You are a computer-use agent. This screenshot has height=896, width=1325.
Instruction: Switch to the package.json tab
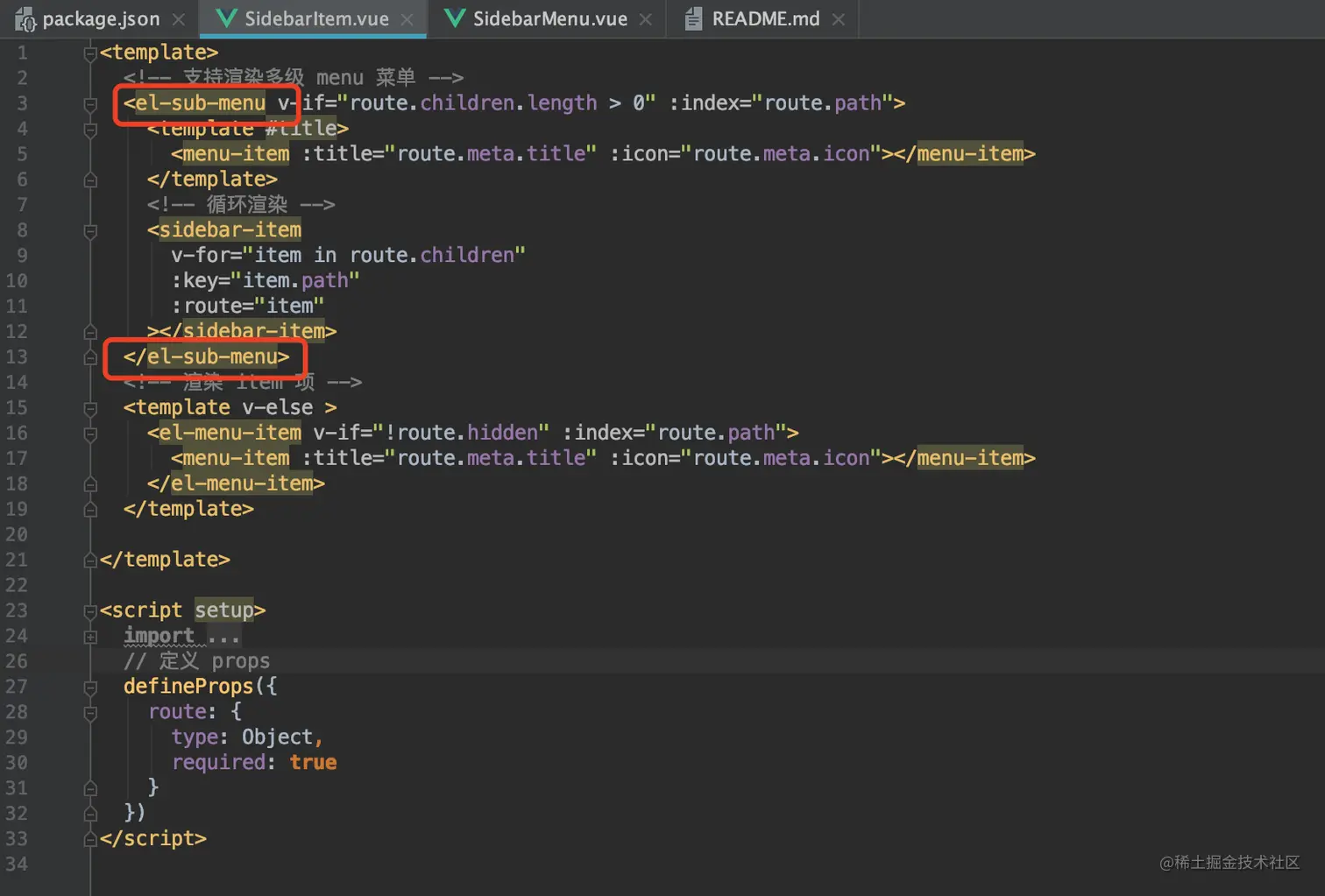pos(101,18)
